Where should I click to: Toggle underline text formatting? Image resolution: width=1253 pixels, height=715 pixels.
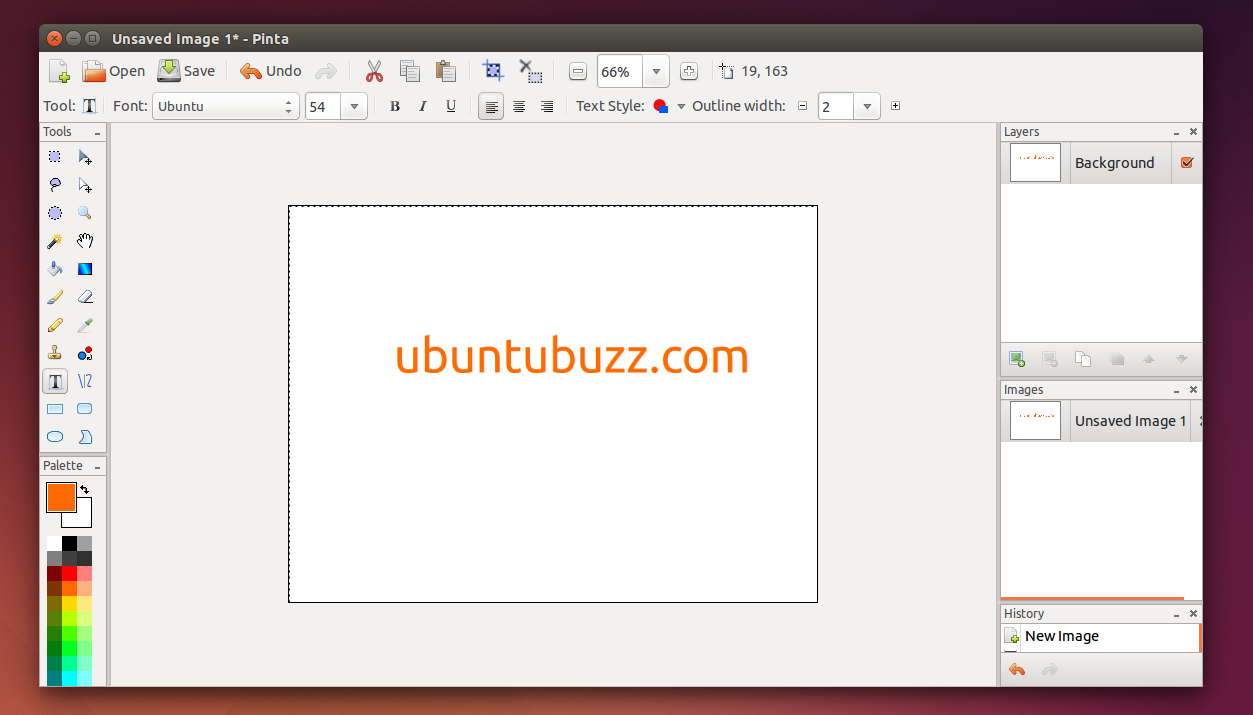451,106
